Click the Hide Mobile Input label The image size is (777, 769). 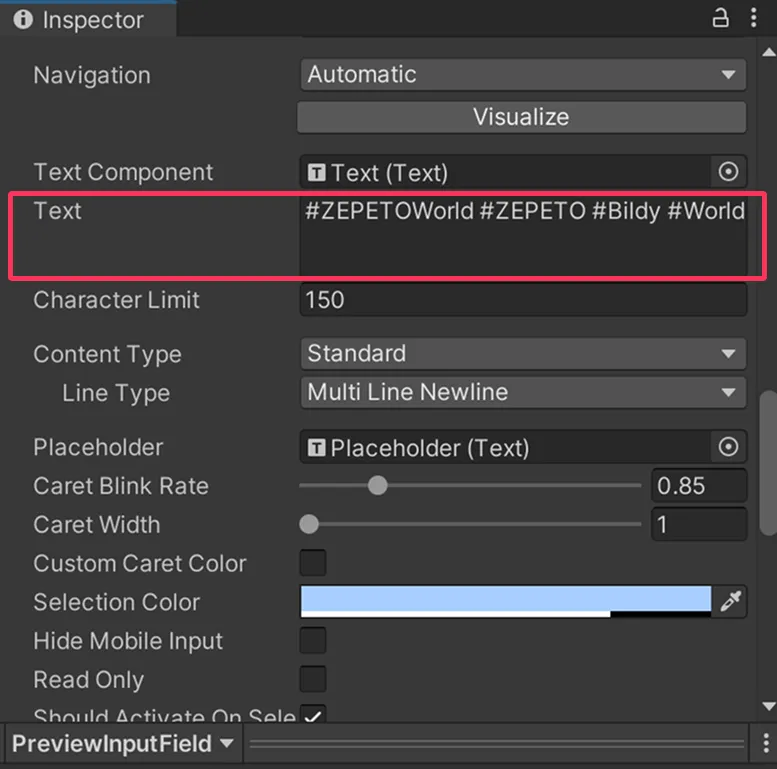pyautogui.click(x=128, y=641)
